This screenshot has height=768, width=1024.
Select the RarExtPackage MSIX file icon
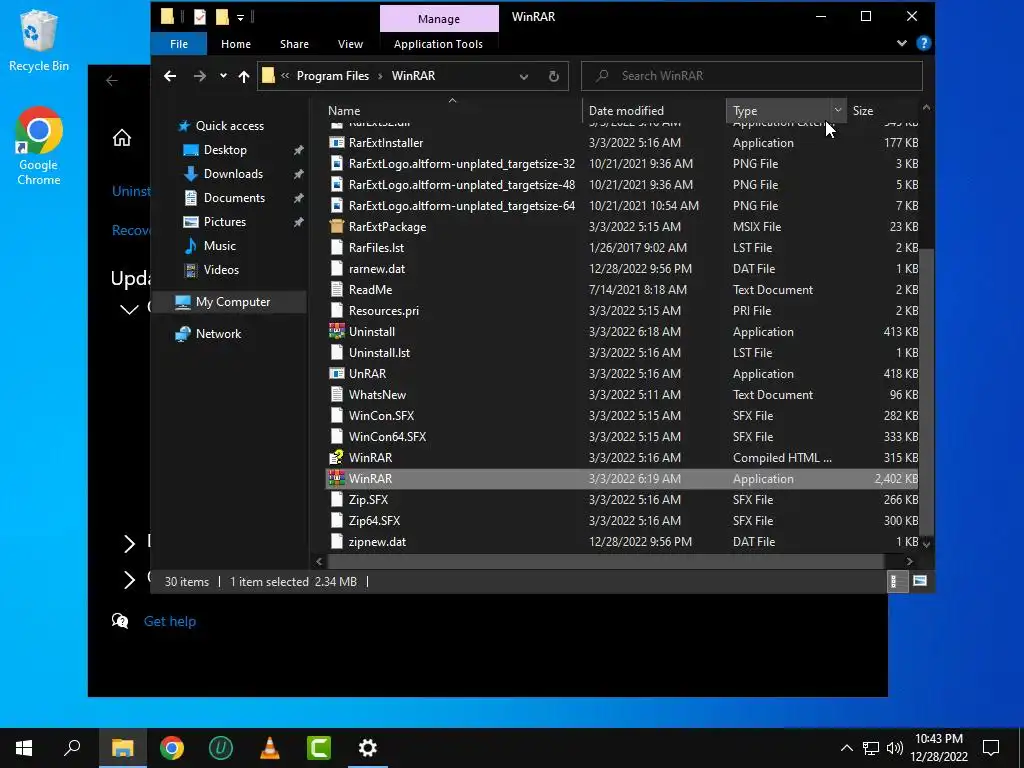(x=336, y=227)
